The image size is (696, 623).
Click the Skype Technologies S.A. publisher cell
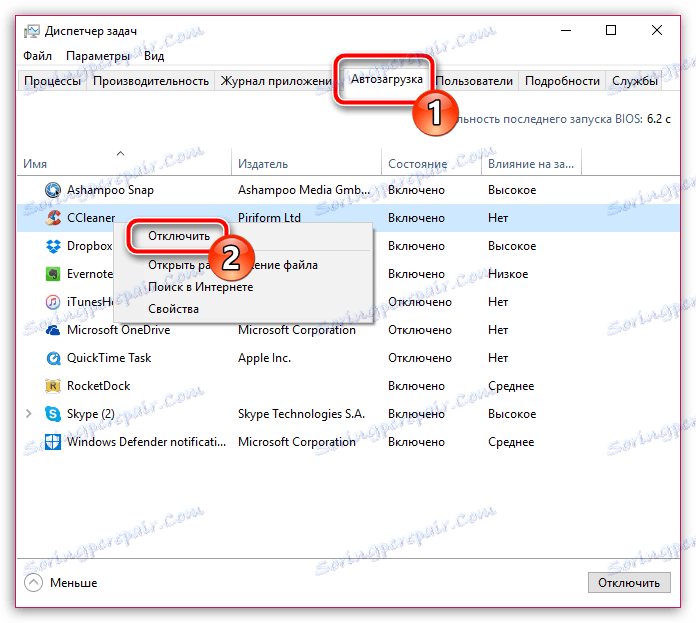click(301, 414)
